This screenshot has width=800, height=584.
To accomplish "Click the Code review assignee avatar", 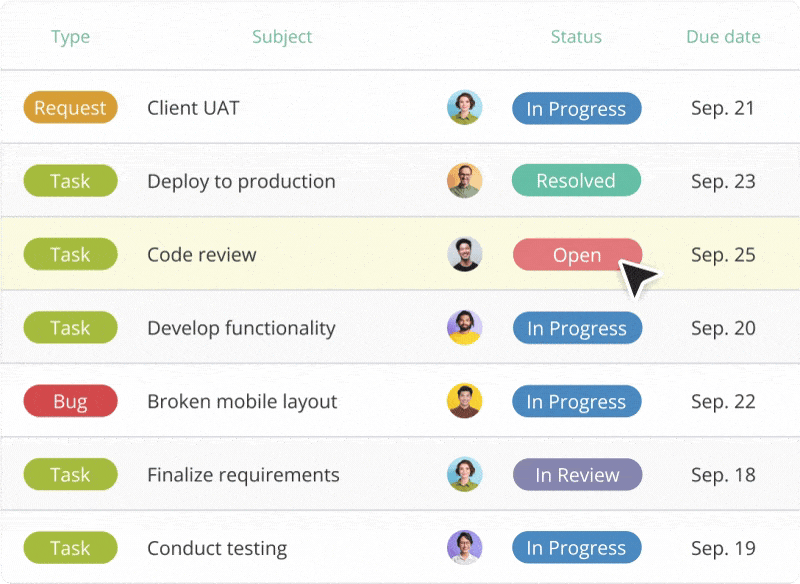I will tap(464, 254).
